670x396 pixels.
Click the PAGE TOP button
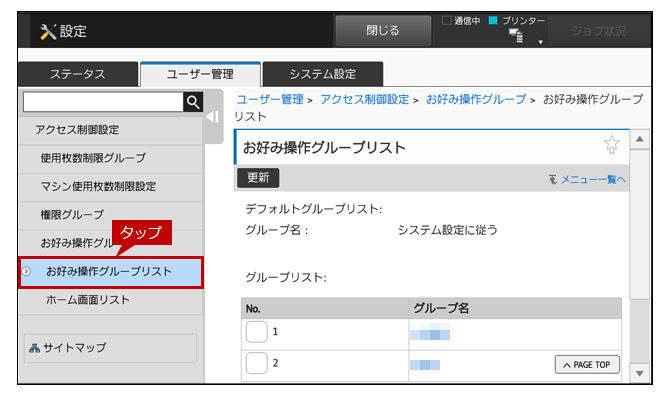[x=587, y=365]
